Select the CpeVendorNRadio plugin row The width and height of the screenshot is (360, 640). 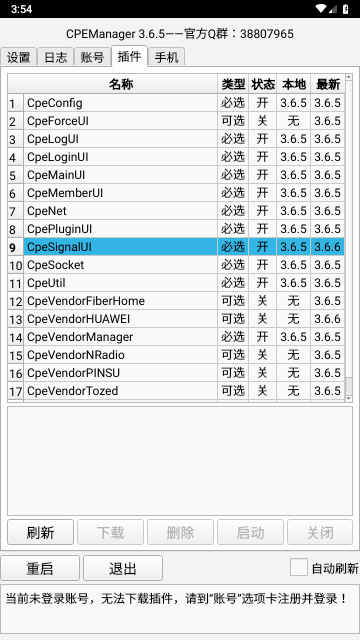176,355
